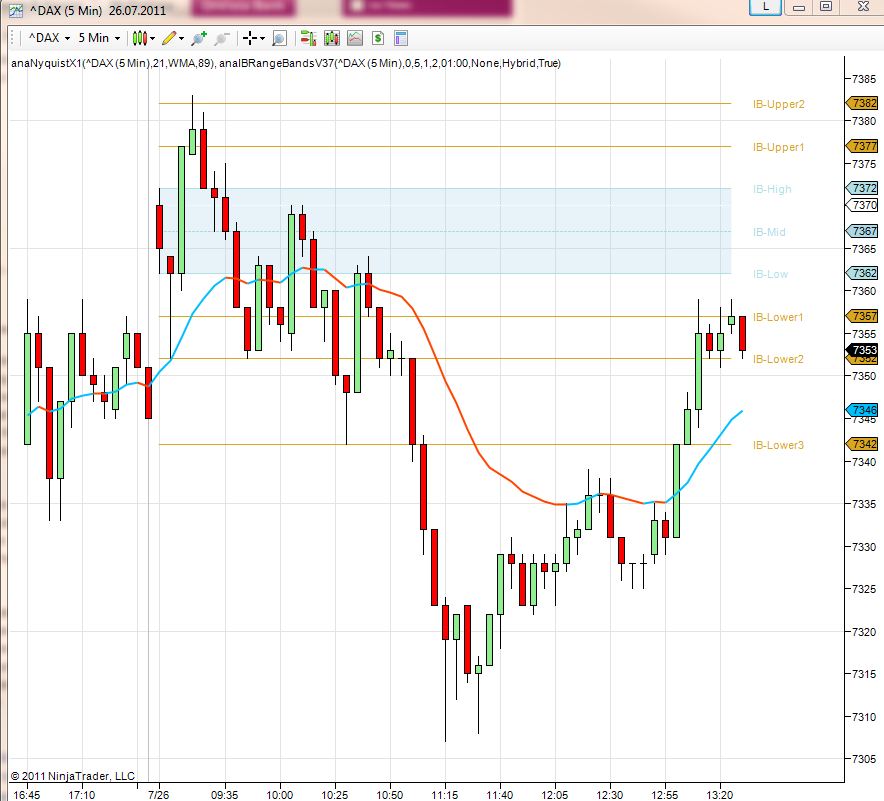Select the pencil drawing tools icon
This screenshot has width=884, height=801.
pos(169,38)
